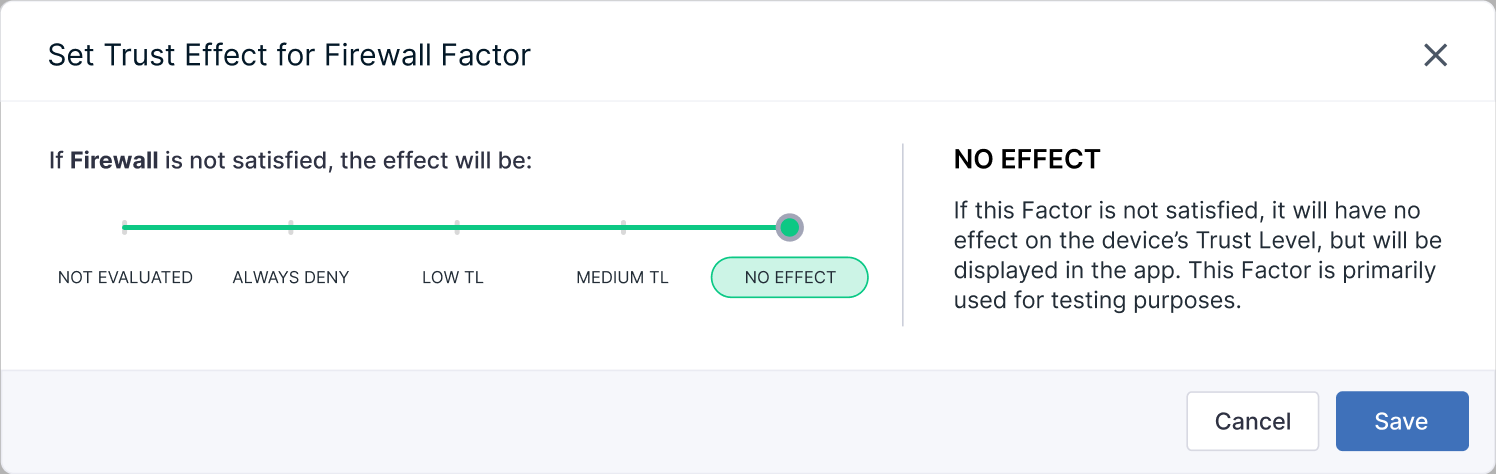Screen dimensions: 1496x474
Task: Click slider track between Low TL and Medium TL ticks
Action: 540,227
